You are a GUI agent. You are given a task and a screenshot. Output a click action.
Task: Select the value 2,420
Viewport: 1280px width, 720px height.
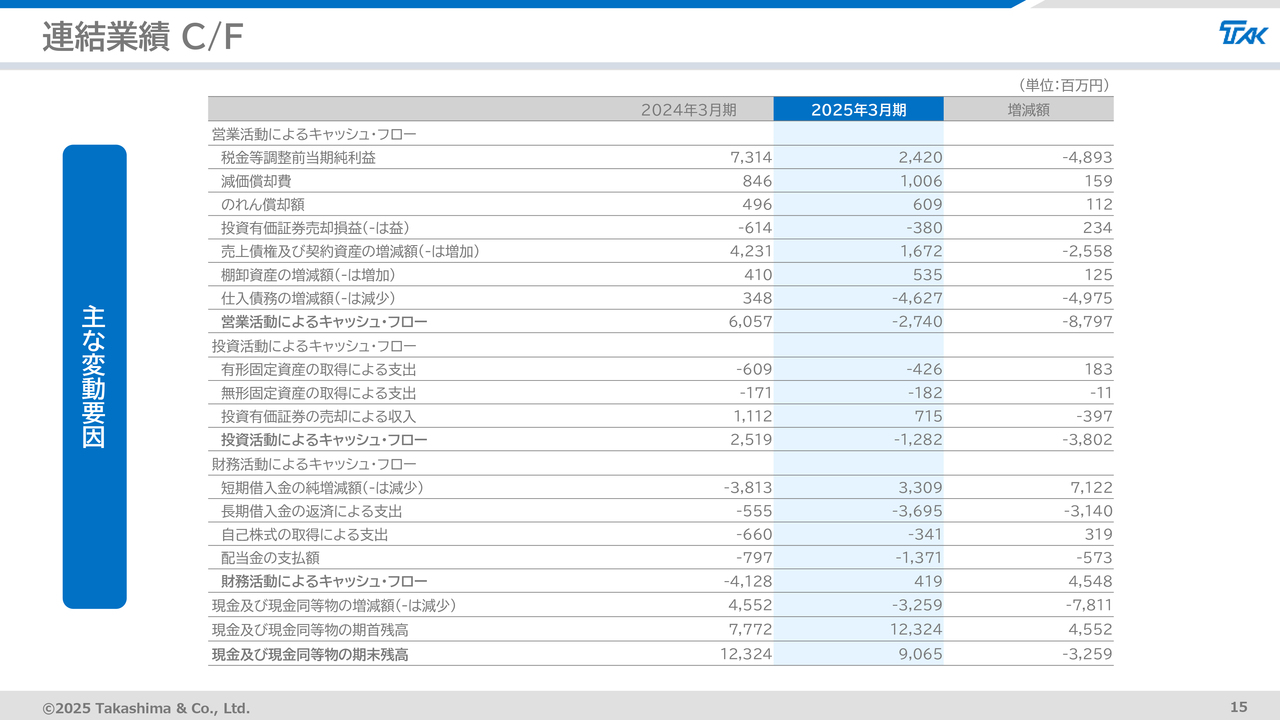921,157
